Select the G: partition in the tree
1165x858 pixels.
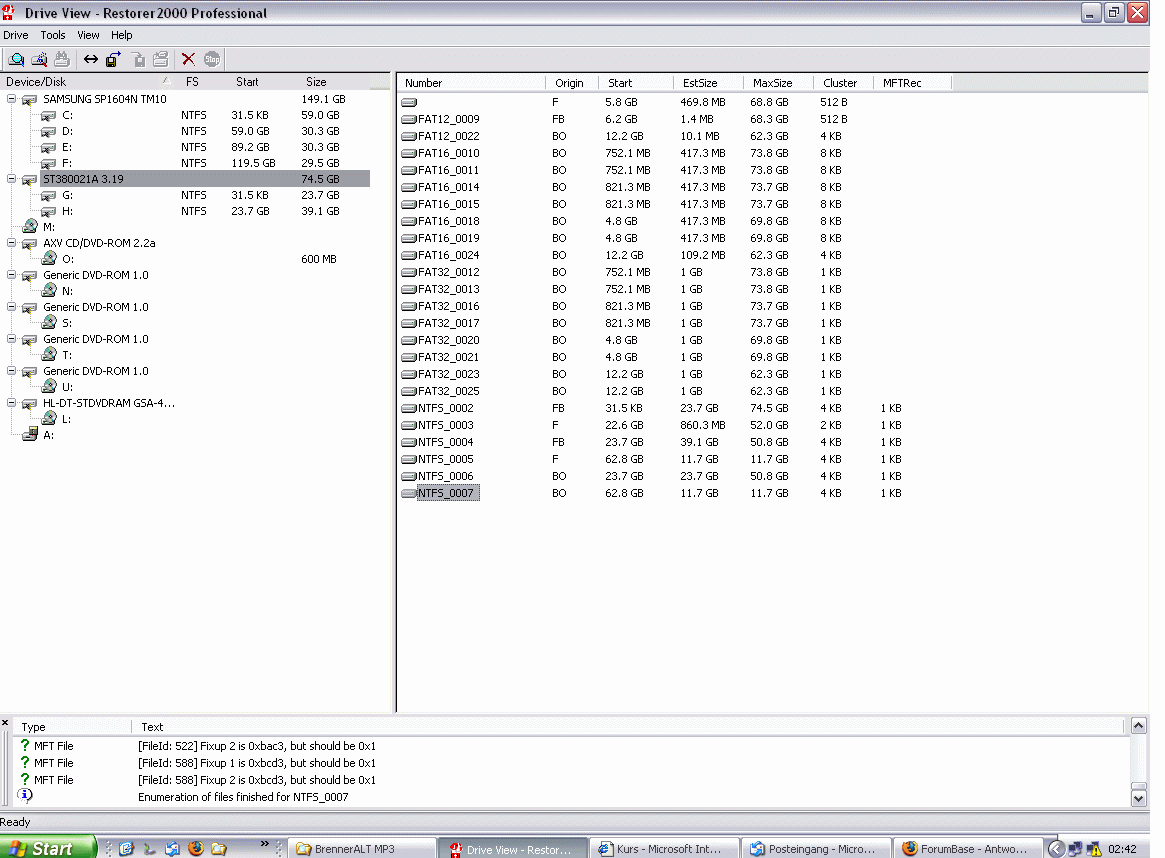[x=68, y=195]
